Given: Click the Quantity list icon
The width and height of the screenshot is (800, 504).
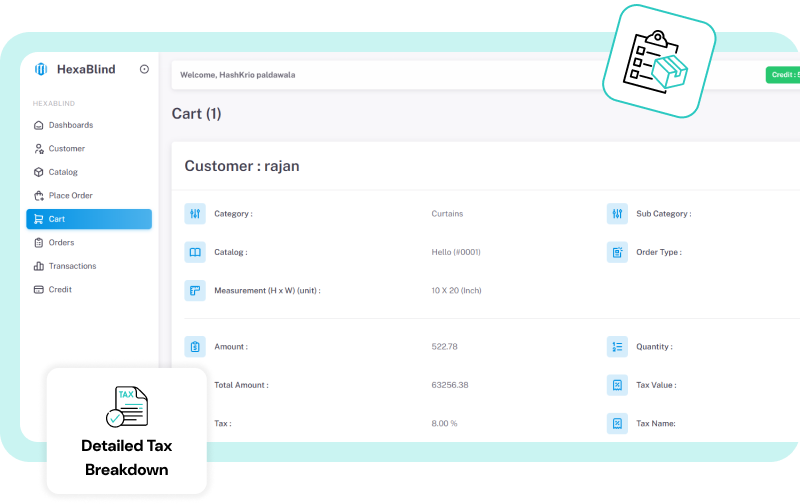Looking at the screenshot, I should click(617, 347).
